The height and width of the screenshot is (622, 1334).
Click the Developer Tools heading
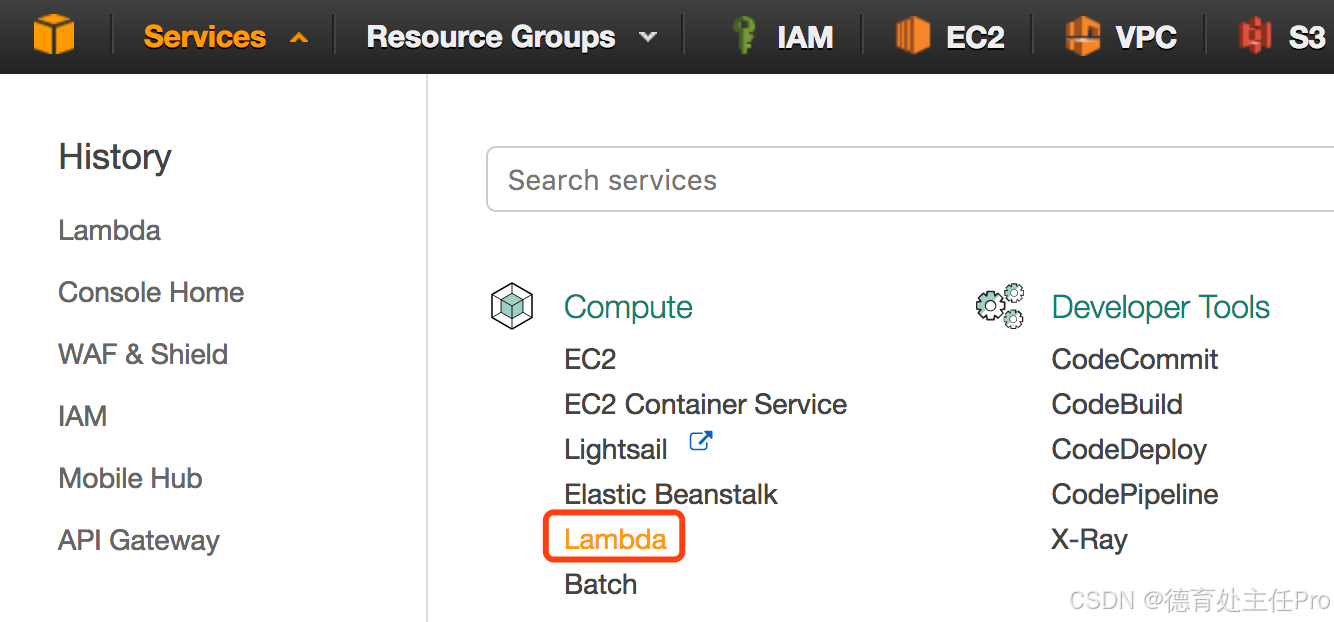click(1161, 307)
